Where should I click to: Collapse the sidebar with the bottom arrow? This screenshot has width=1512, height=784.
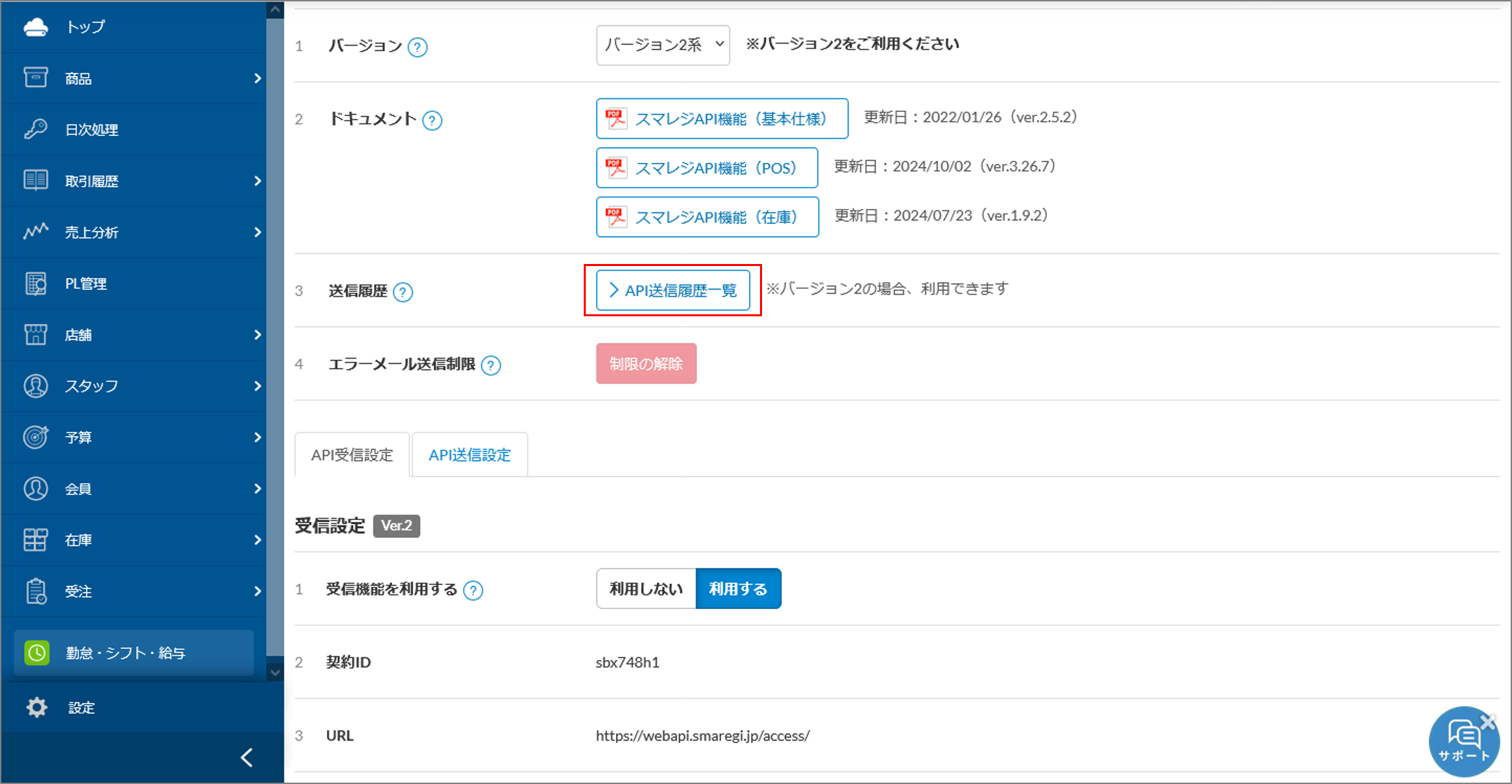pyautogui.click(x=246, y=757)
